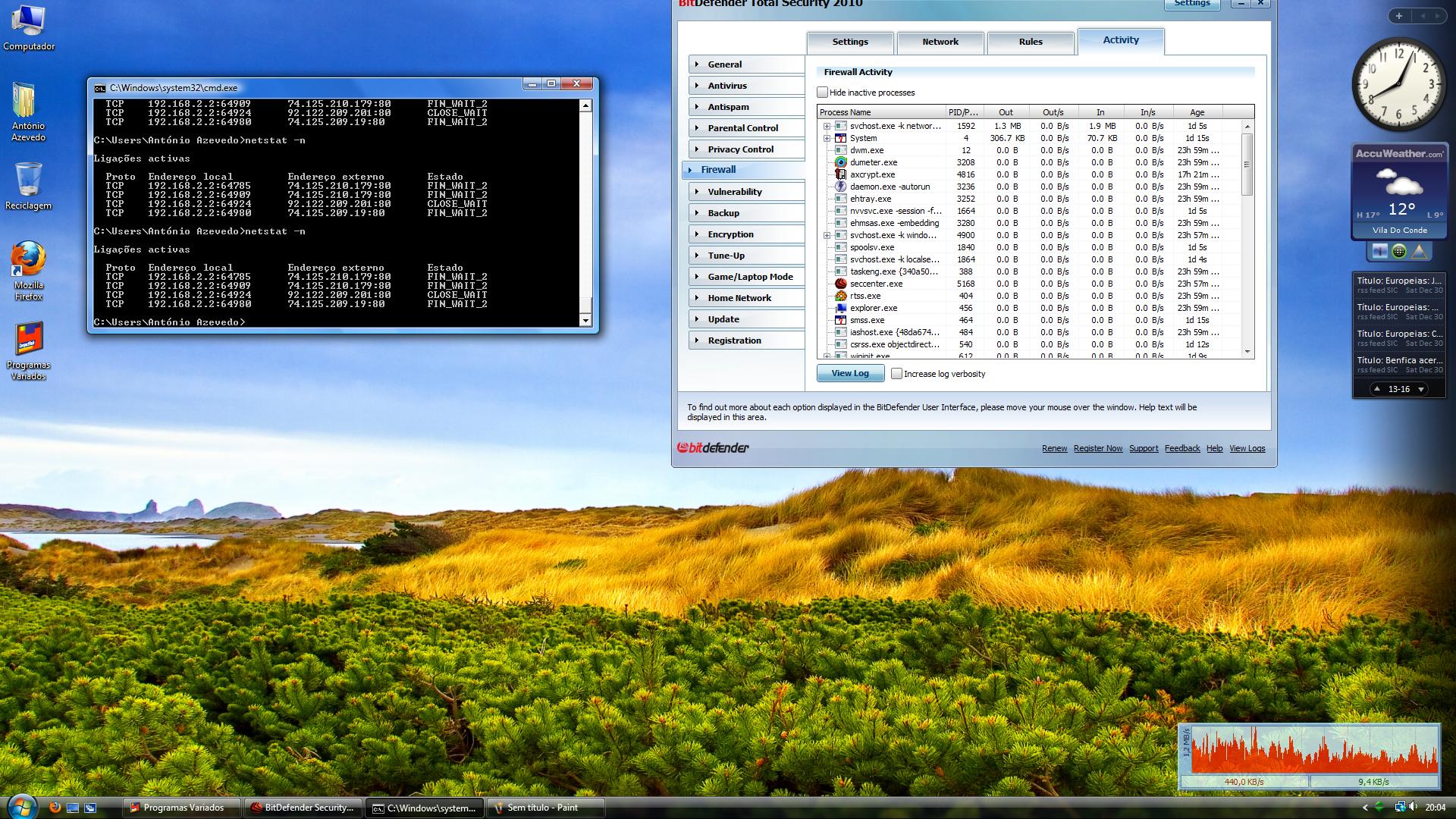Toggle Hide inactive processes checkbox

[x=822, y=93]
